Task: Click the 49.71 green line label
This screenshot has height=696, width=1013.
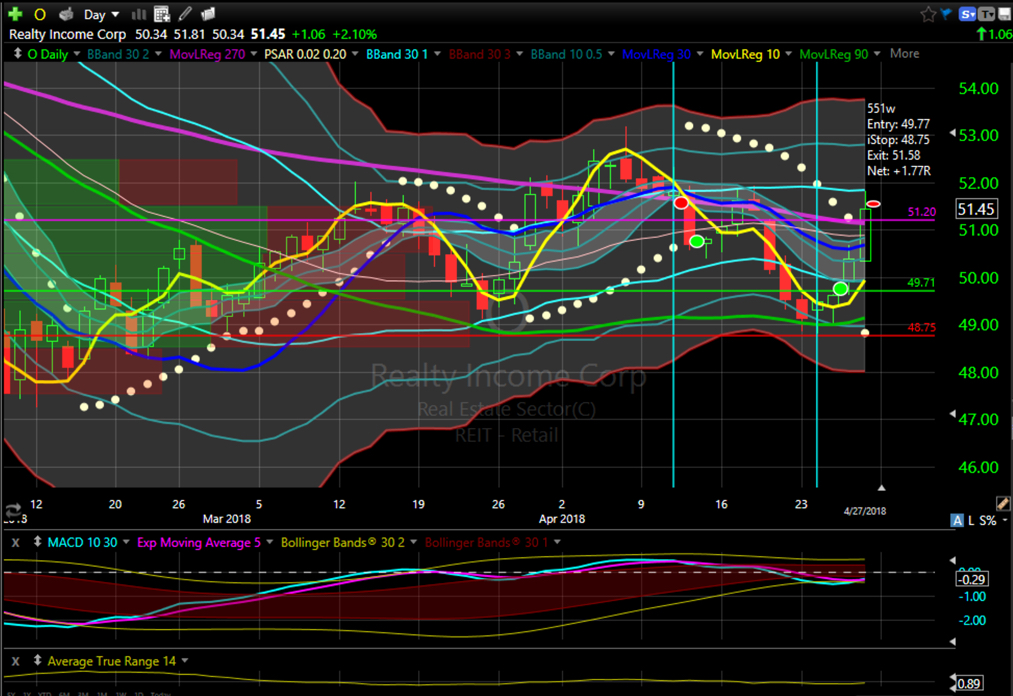Action: tap(921, 282)
